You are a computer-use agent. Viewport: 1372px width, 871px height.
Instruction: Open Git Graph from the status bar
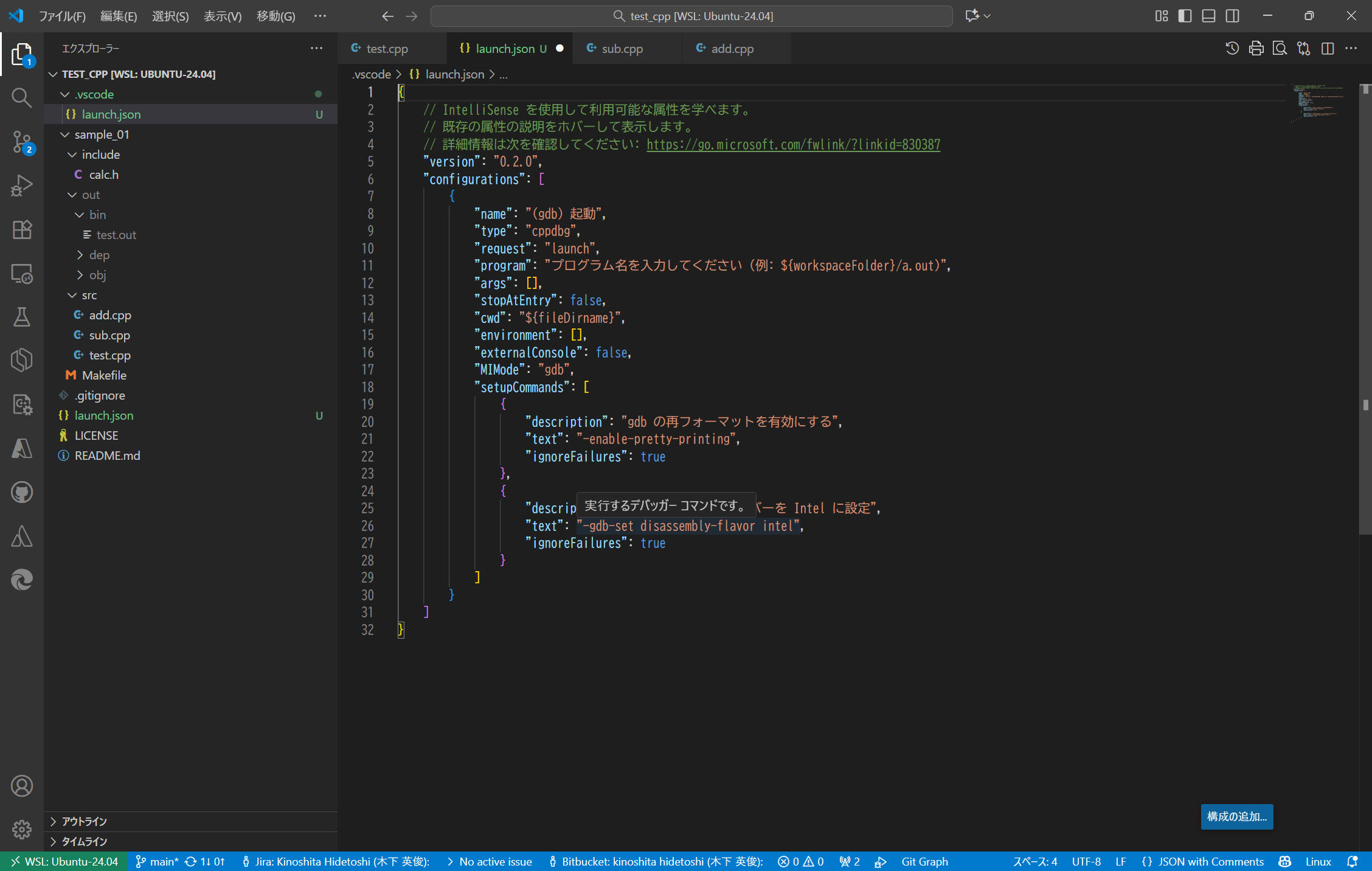[924, 861]
